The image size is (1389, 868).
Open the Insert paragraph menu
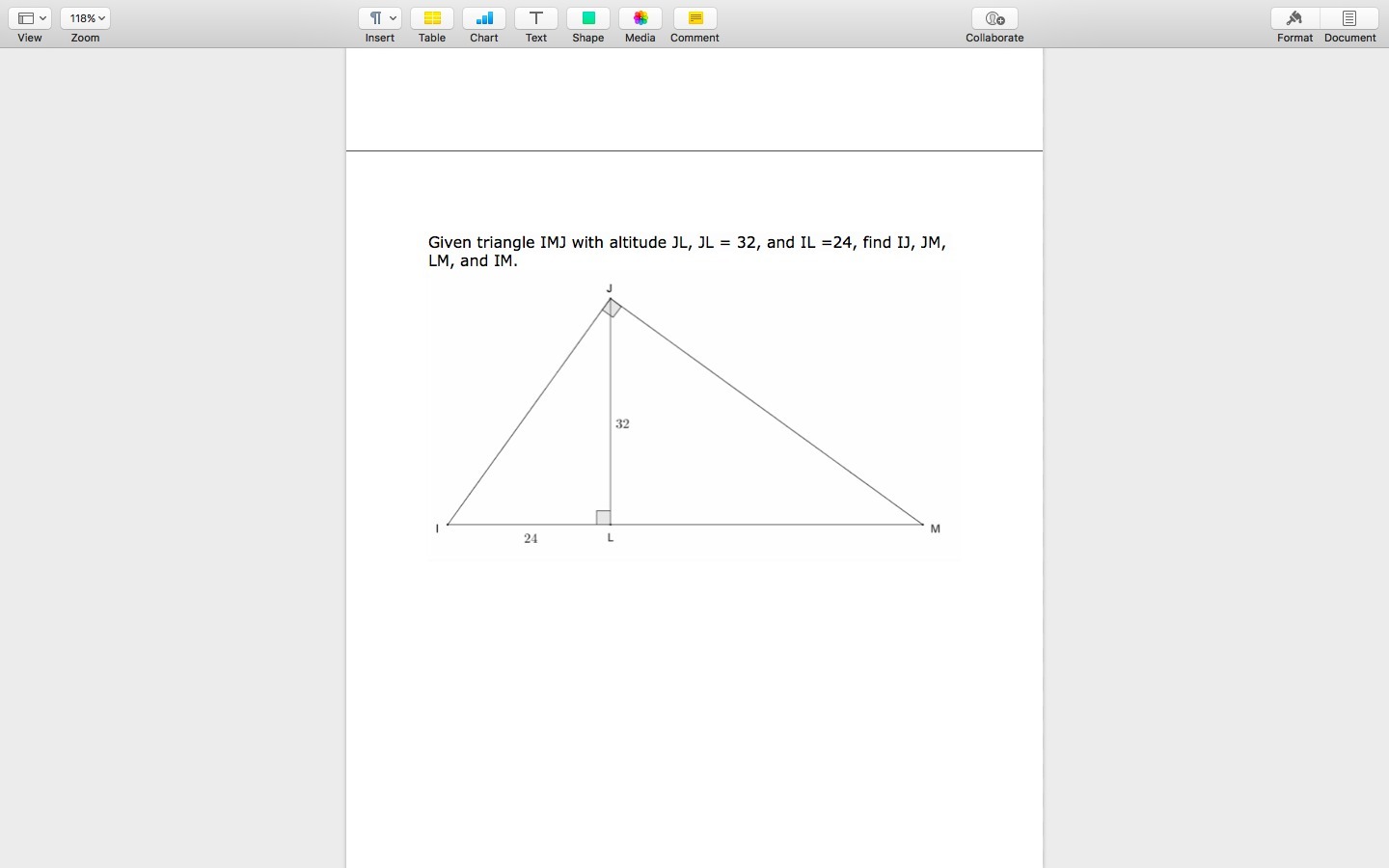pos(380,18)
